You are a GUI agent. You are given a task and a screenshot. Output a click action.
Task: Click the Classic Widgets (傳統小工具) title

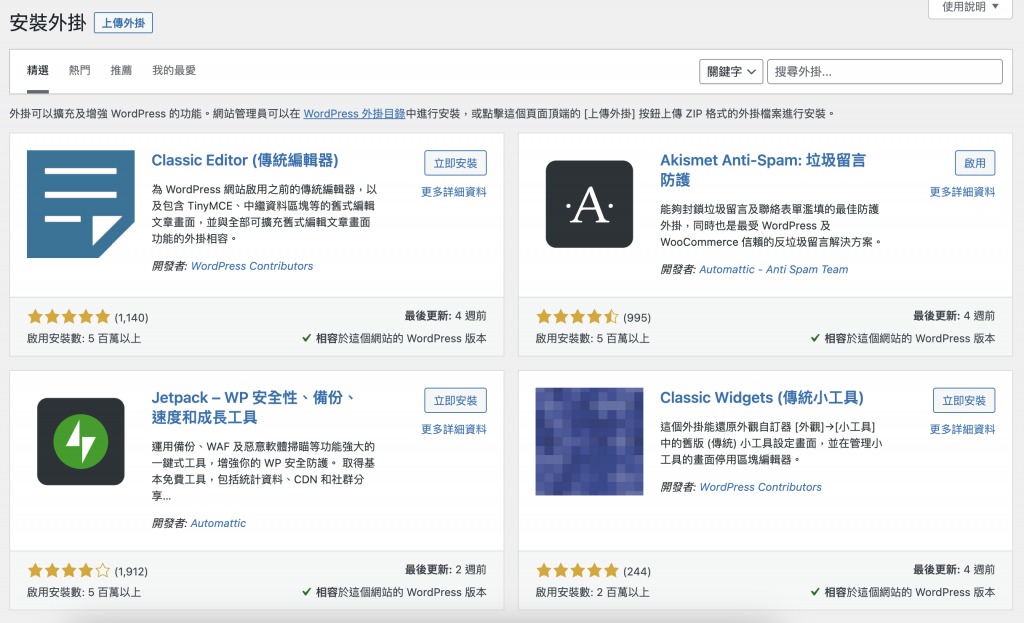point(762,398)
